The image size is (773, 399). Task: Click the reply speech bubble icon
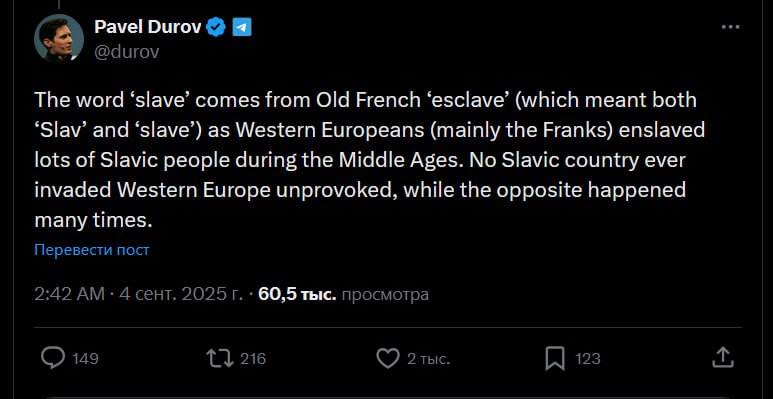coord(52,359)
